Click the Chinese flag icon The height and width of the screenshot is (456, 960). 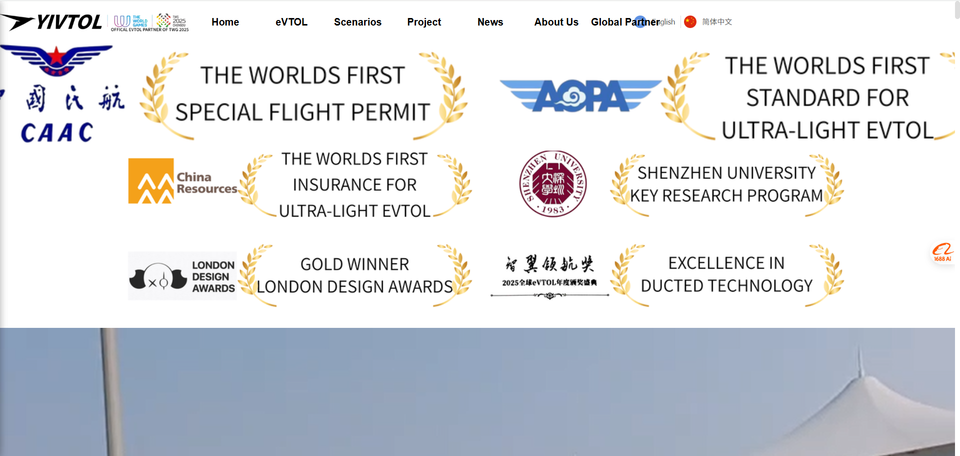[x=690, y=22]
